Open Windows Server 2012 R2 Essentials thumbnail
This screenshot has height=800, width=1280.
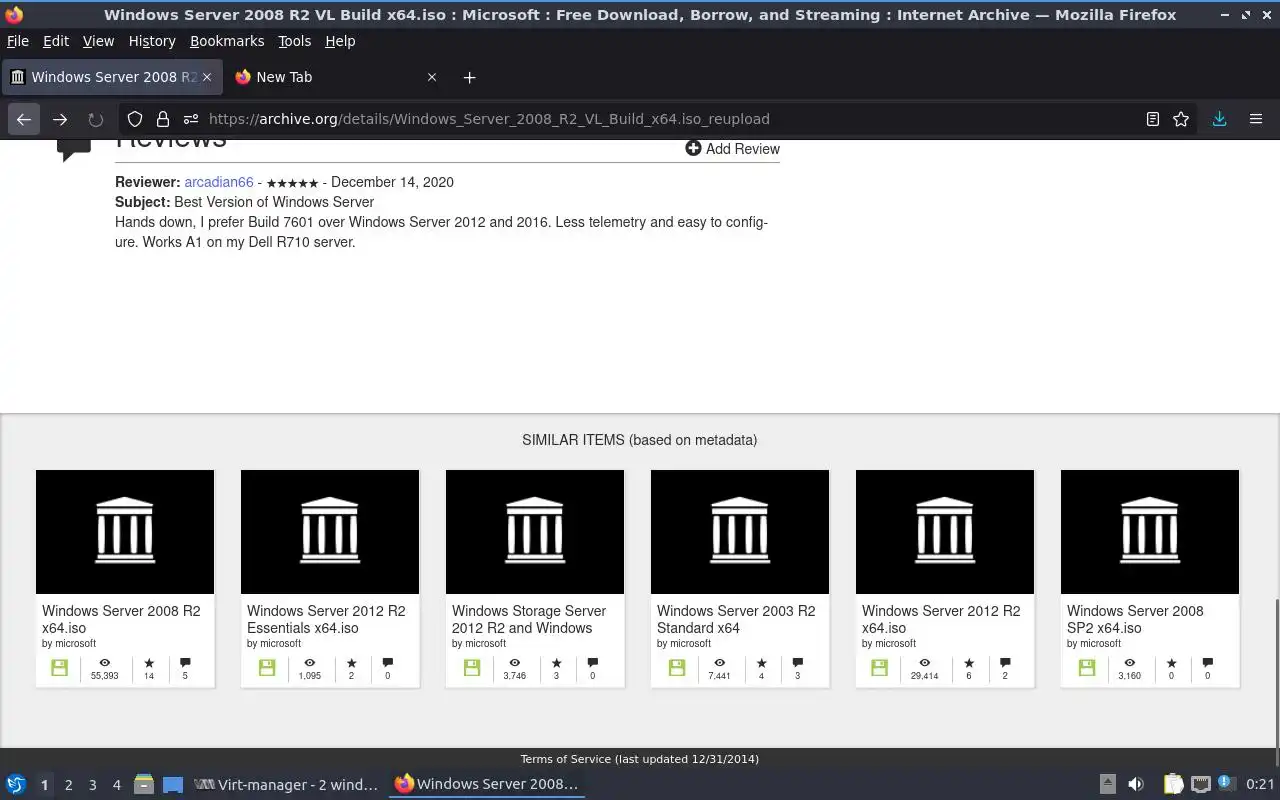[x=330, y=532]
